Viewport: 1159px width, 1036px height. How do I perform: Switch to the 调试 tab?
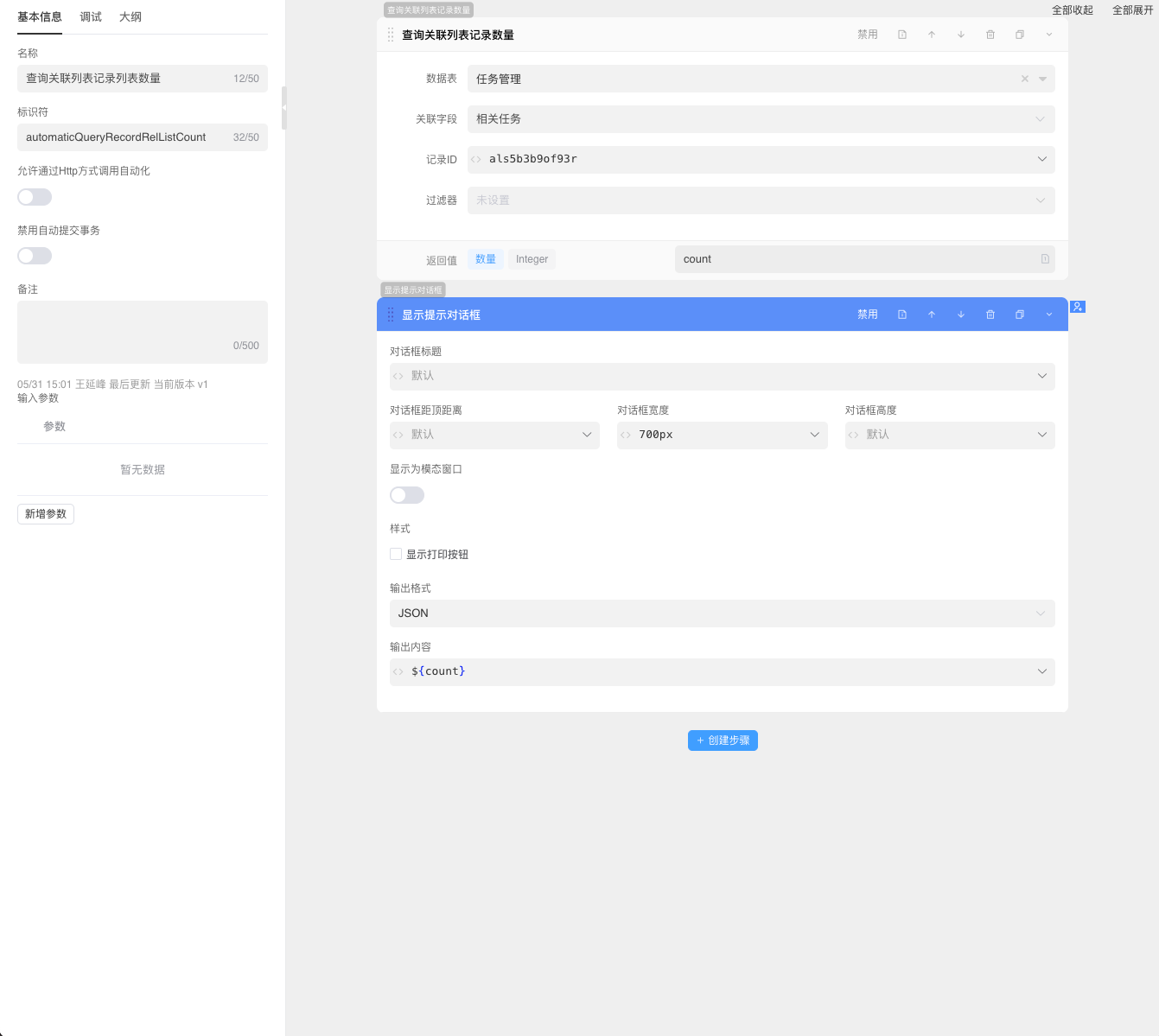point(91,16)
